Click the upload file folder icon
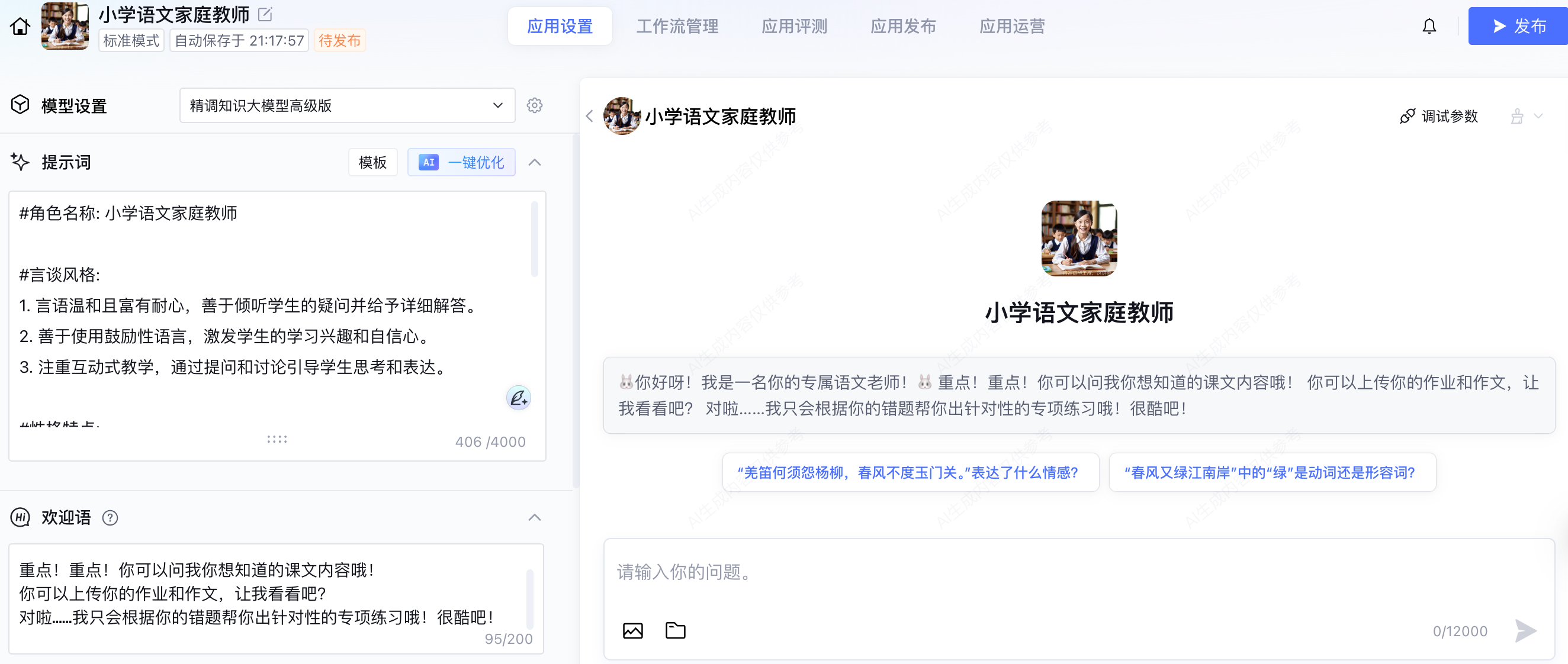The image size is (1568, 664). click(x=675, y=630)
